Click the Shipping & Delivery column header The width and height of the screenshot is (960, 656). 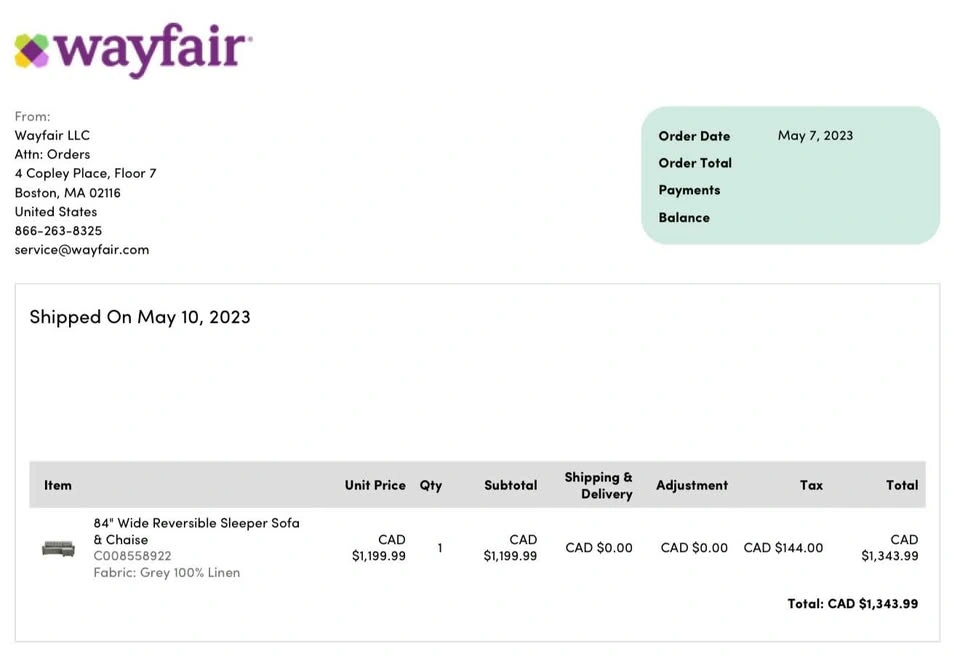598,485
